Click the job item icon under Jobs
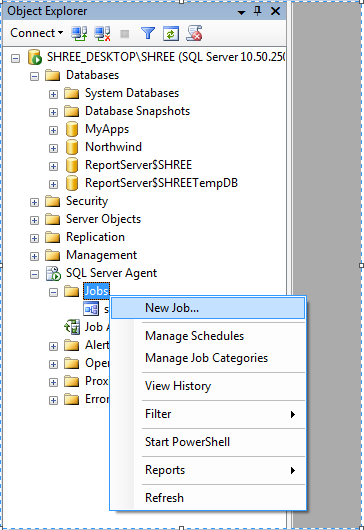The image size is (364, 530). (91, 309)
